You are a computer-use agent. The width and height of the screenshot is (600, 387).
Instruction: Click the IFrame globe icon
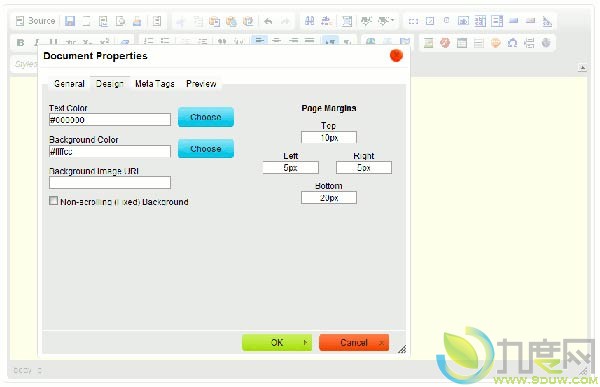546,43
